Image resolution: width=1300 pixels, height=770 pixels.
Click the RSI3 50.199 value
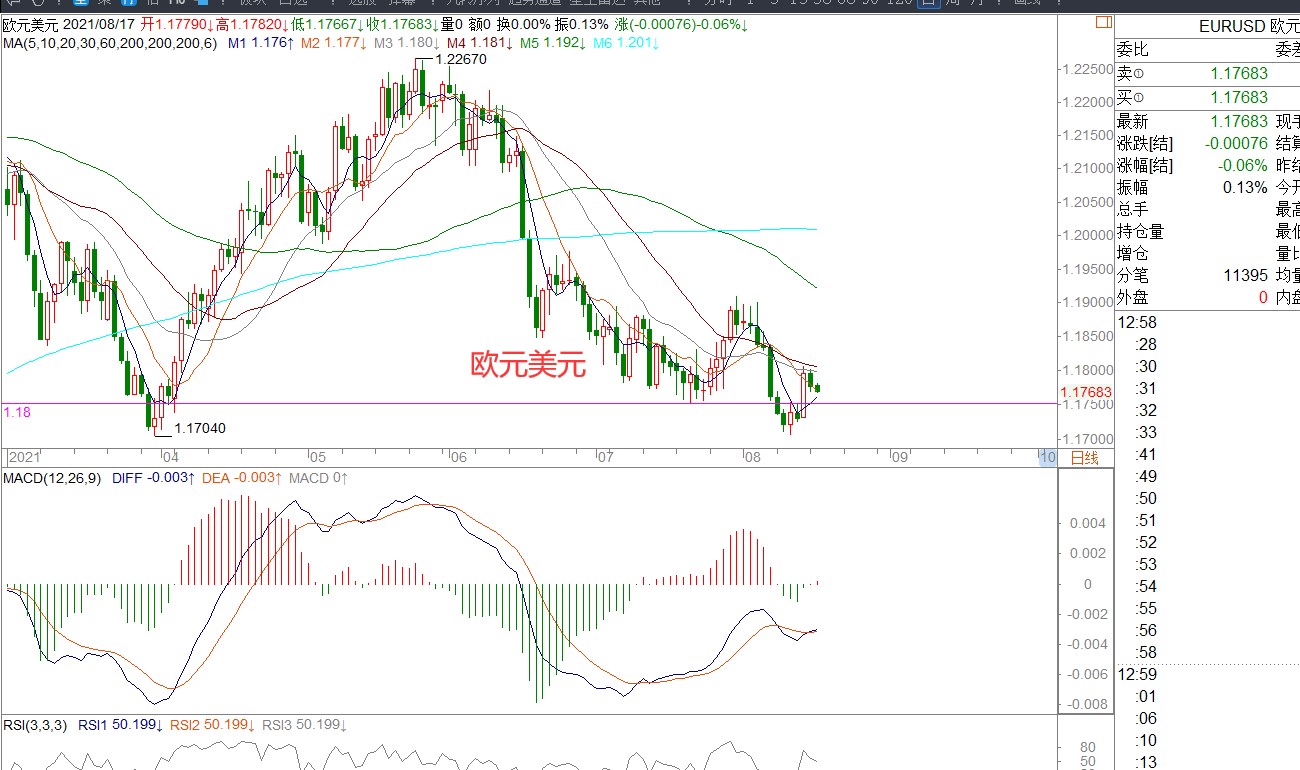303,724
